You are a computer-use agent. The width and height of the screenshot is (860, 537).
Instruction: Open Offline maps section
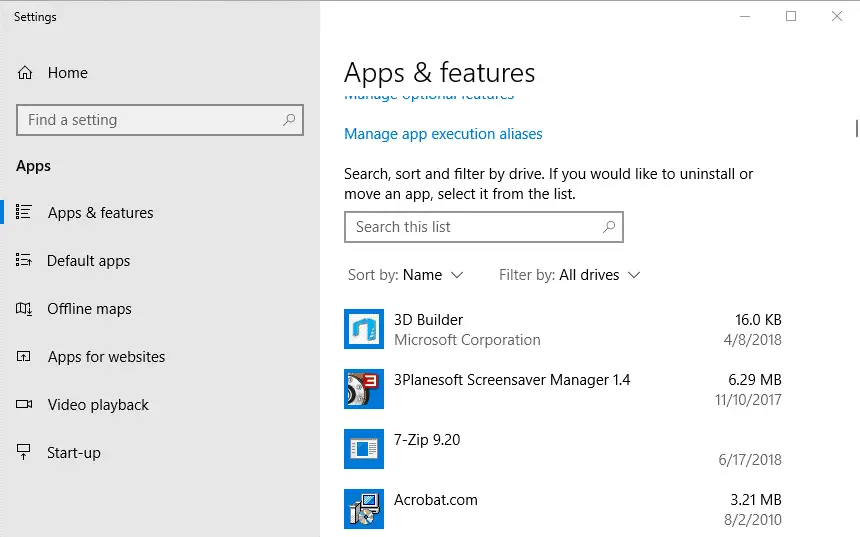tap(89, 309)
